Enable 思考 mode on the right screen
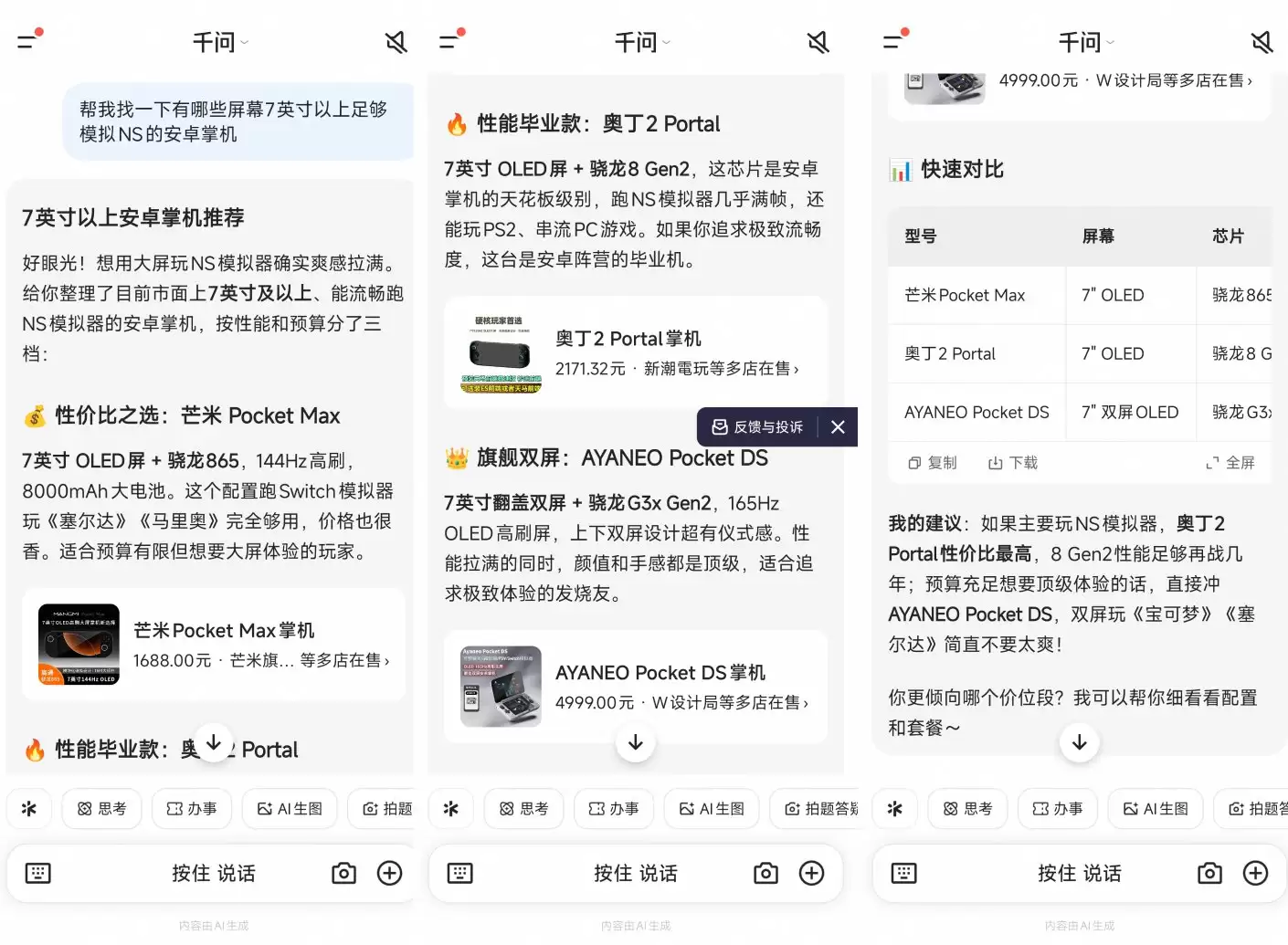The image size is (1288, 945). 967,808
